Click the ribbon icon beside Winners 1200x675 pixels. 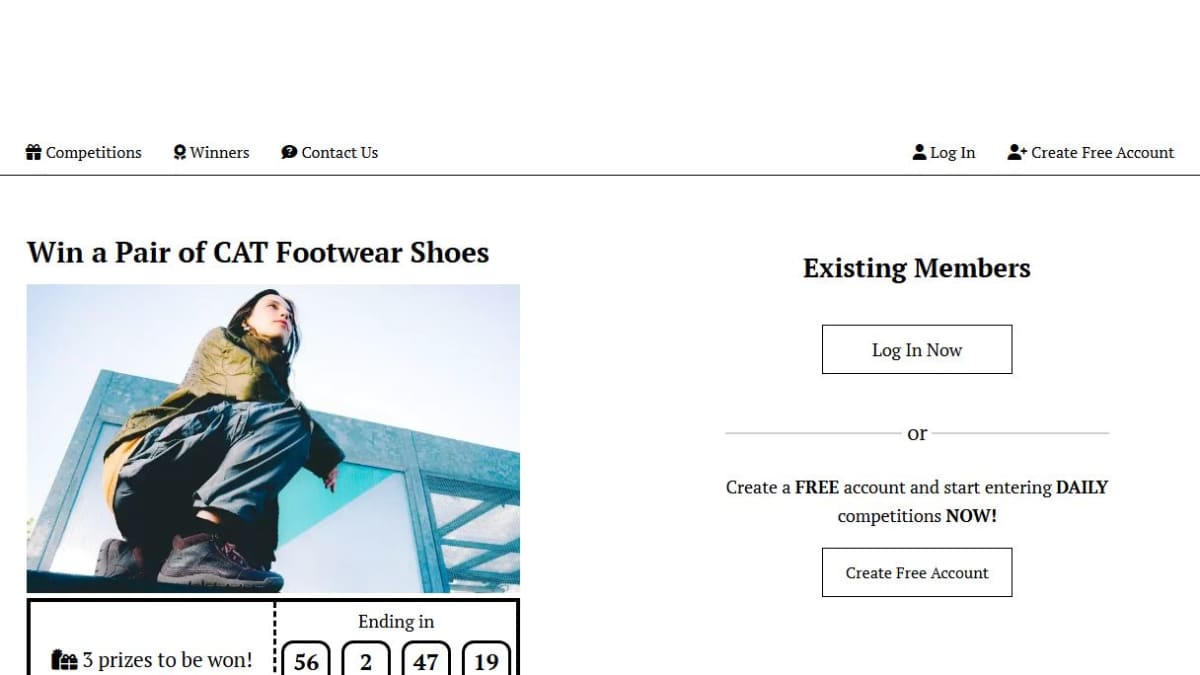pos(180,152)
